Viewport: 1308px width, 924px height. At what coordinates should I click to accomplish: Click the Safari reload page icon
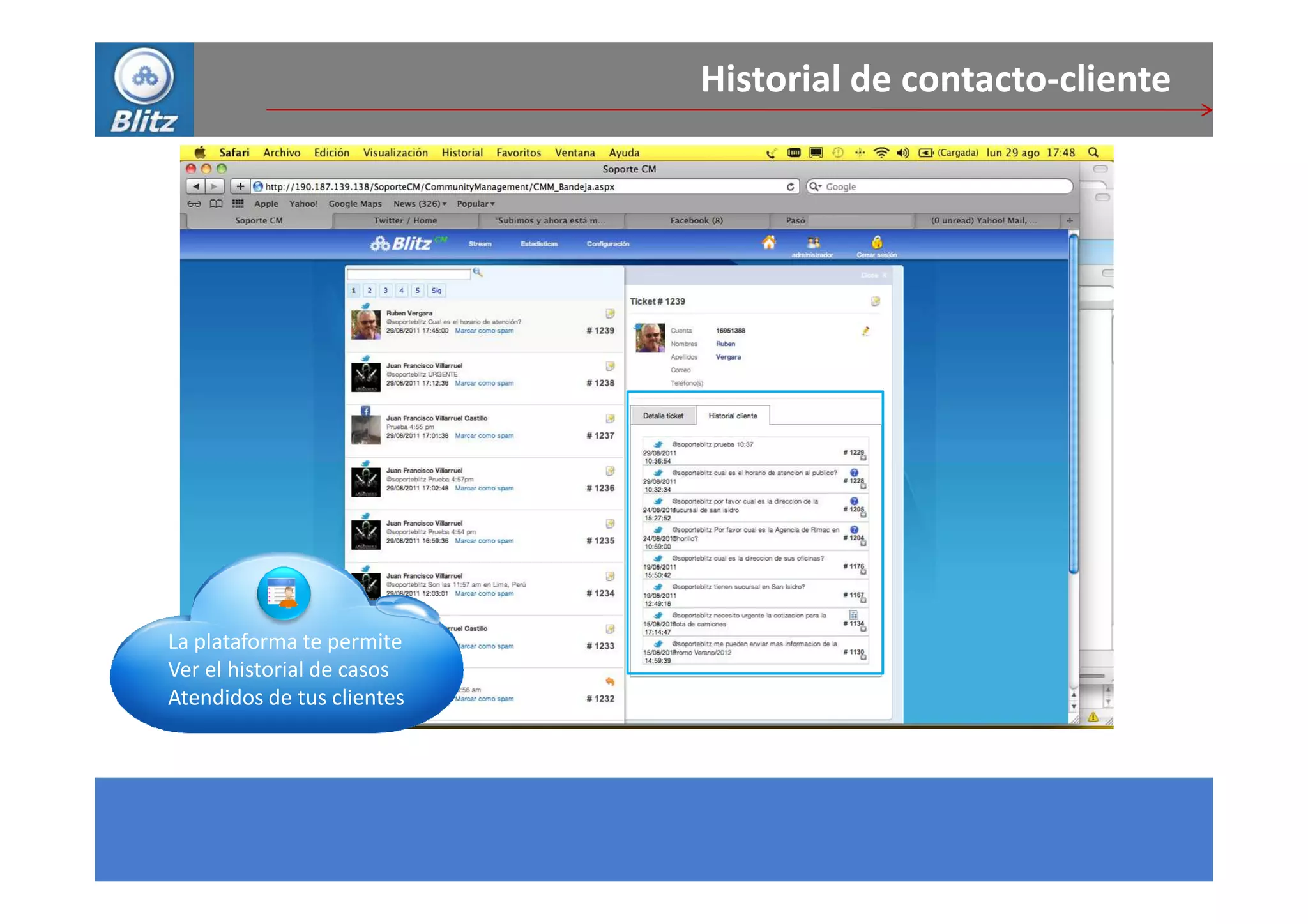pyautogui.click(x=790, y=186)
